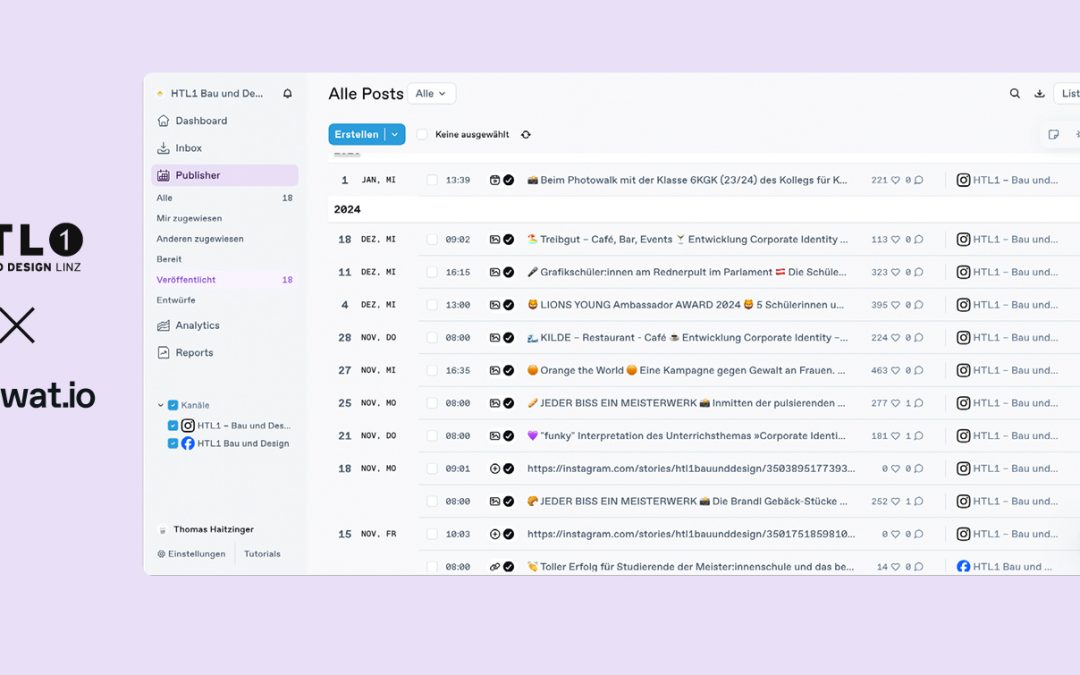
Task: Click the Erstellen button
Action: (x=357, y=134)
